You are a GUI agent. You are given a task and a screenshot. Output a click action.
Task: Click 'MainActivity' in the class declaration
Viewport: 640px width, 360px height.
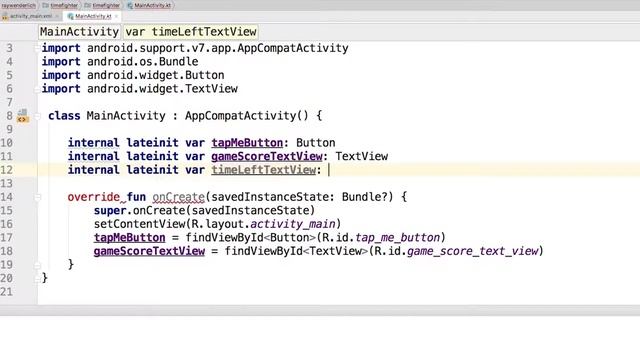point(126,116)
